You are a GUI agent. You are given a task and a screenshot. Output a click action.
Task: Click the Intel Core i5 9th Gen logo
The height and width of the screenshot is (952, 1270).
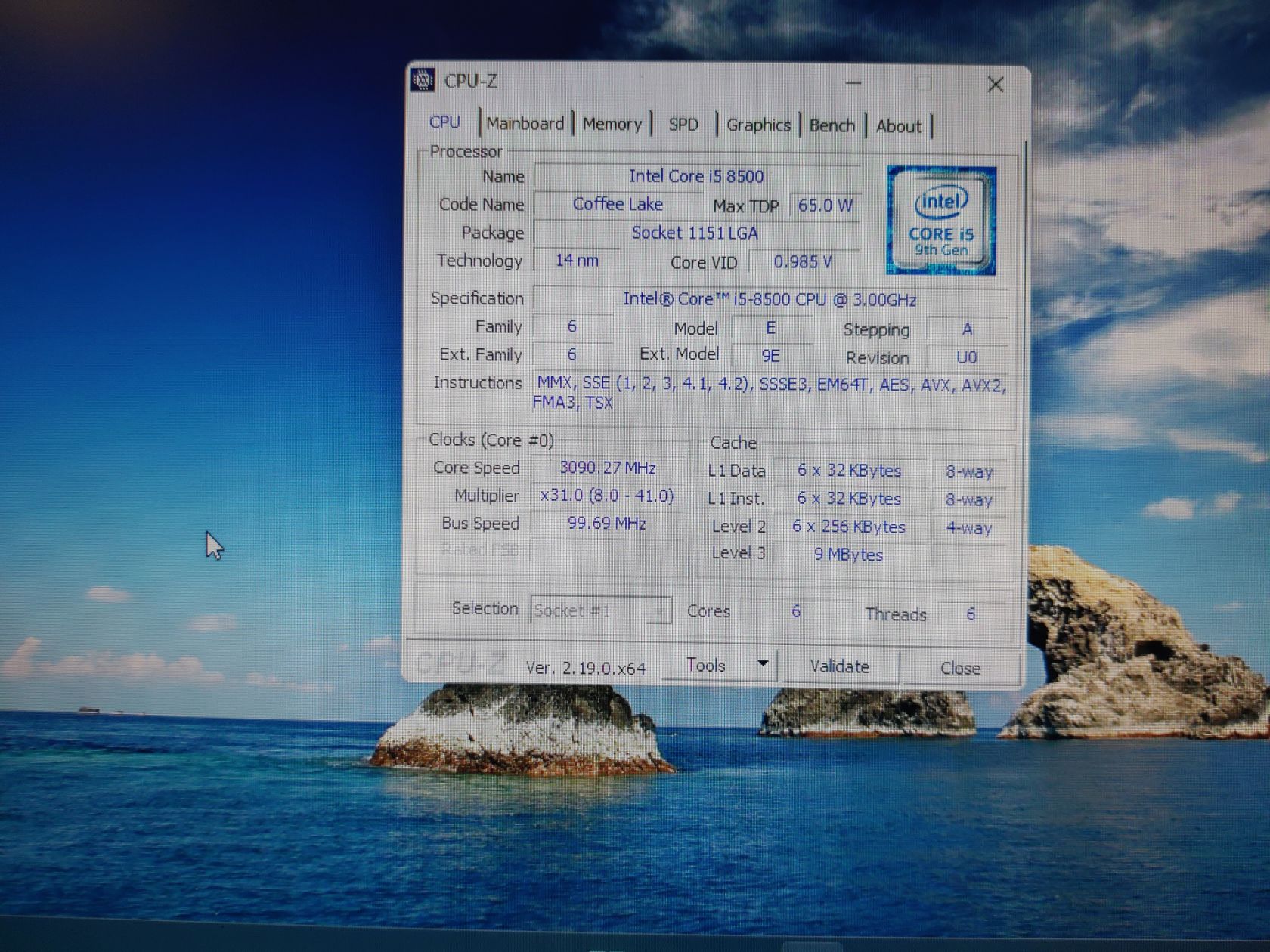click(x=941, y=220)
